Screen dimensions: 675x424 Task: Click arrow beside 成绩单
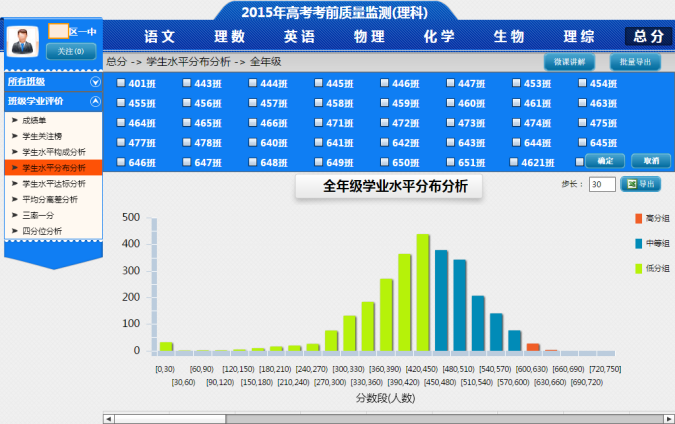click(x=15, y=120)
